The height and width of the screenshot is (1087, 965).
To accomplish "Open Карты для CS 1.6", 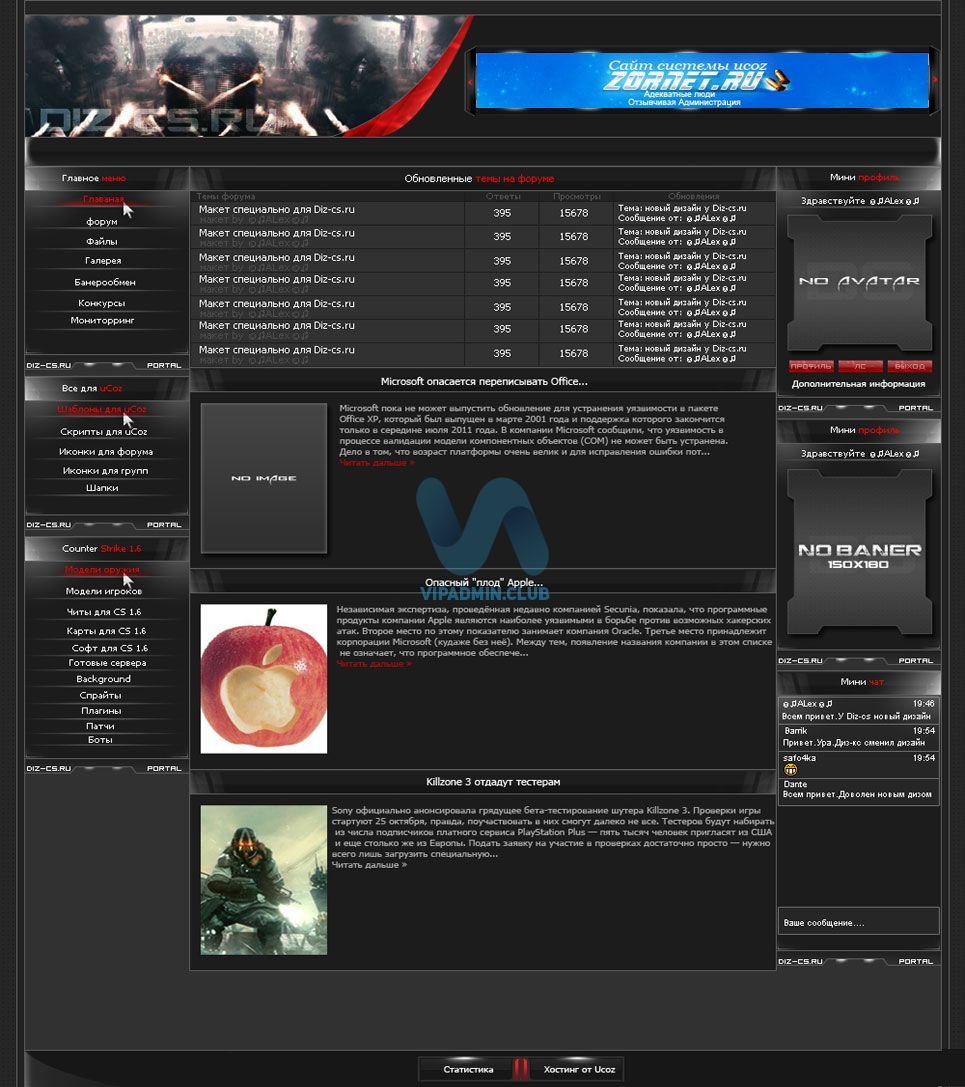I will click(x=106, y=631).
